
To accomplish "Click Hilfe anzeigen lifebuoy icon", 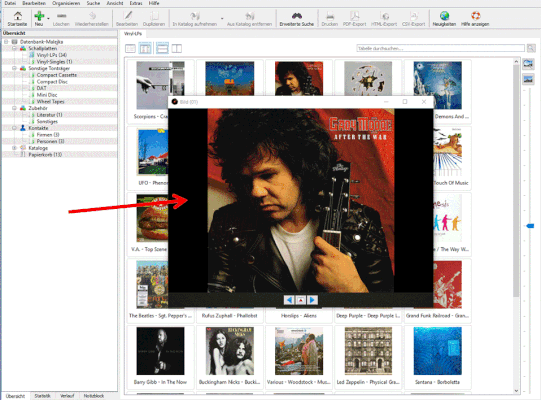I will click(x=475, y=16).
